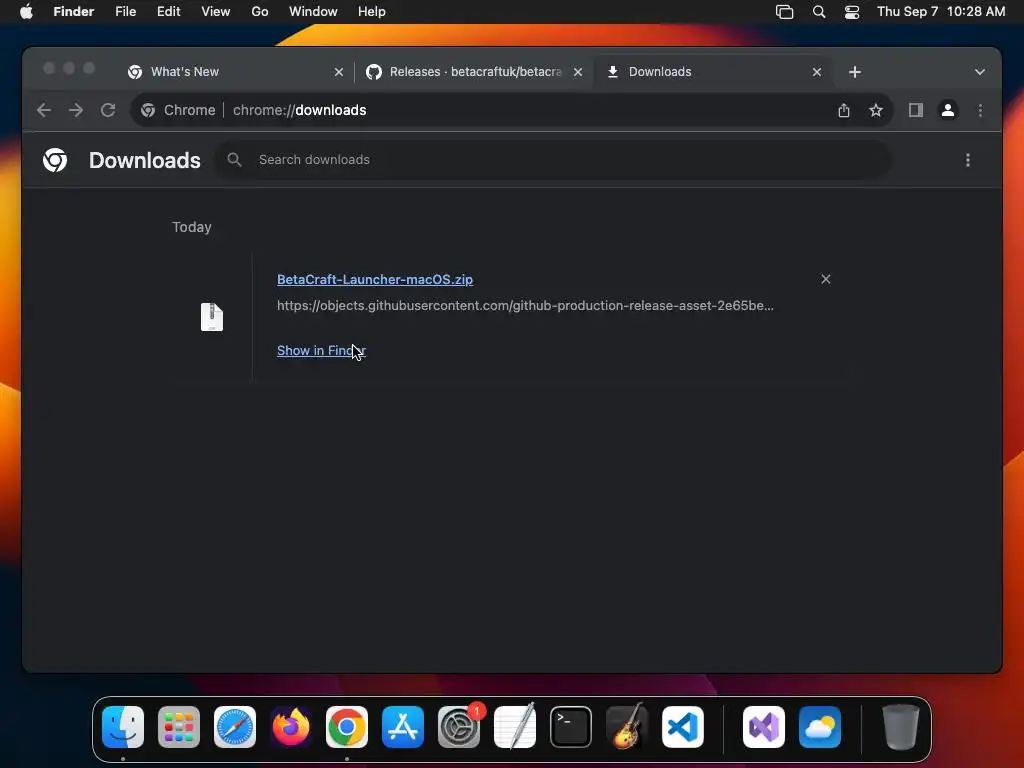This screenshot has height=768, width=1024.
Task: Open Finder from the Dock
Action: click(123, 727)
